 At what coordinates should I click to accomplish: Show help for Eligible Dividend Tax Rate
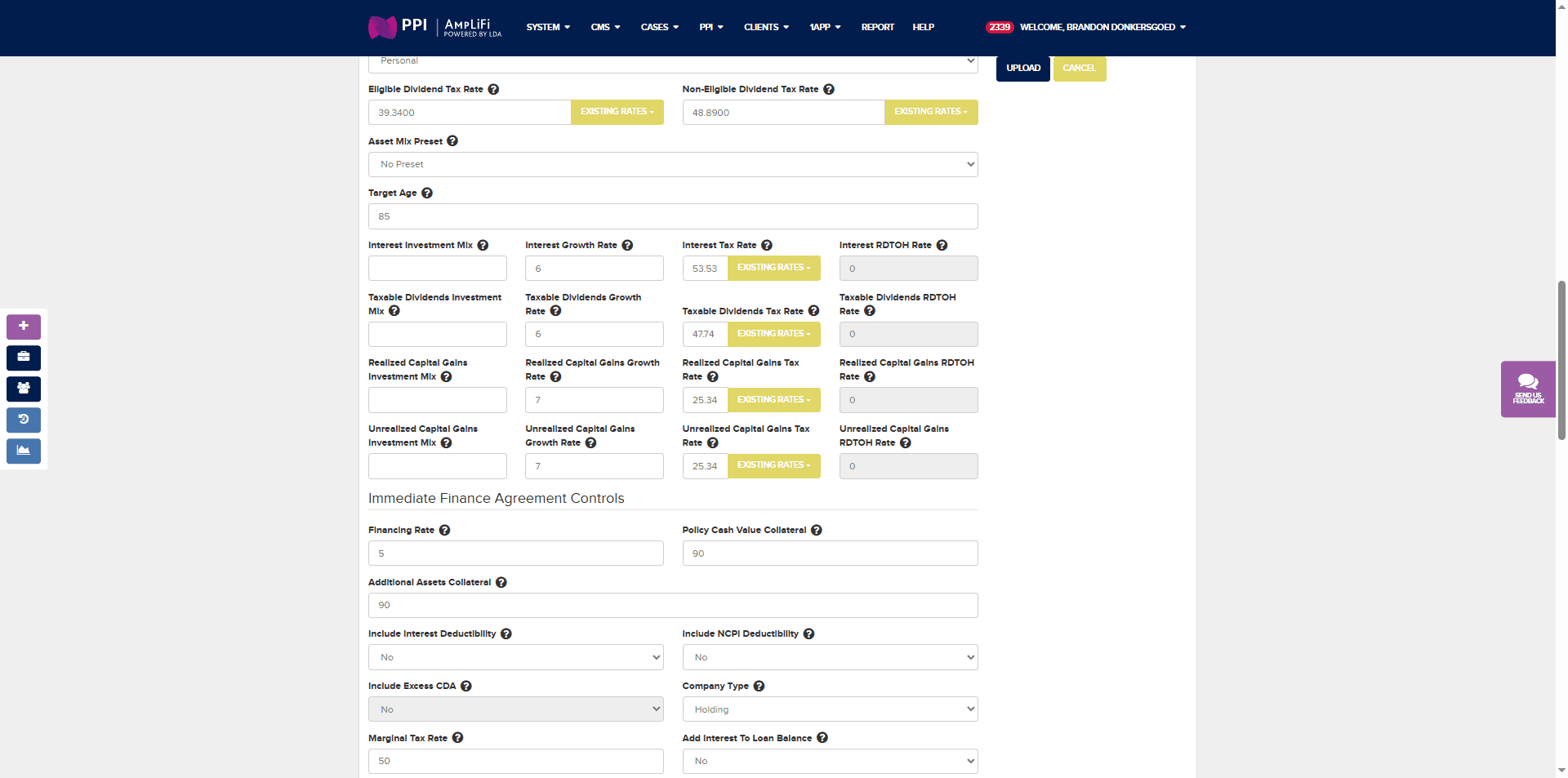[493, 89]
